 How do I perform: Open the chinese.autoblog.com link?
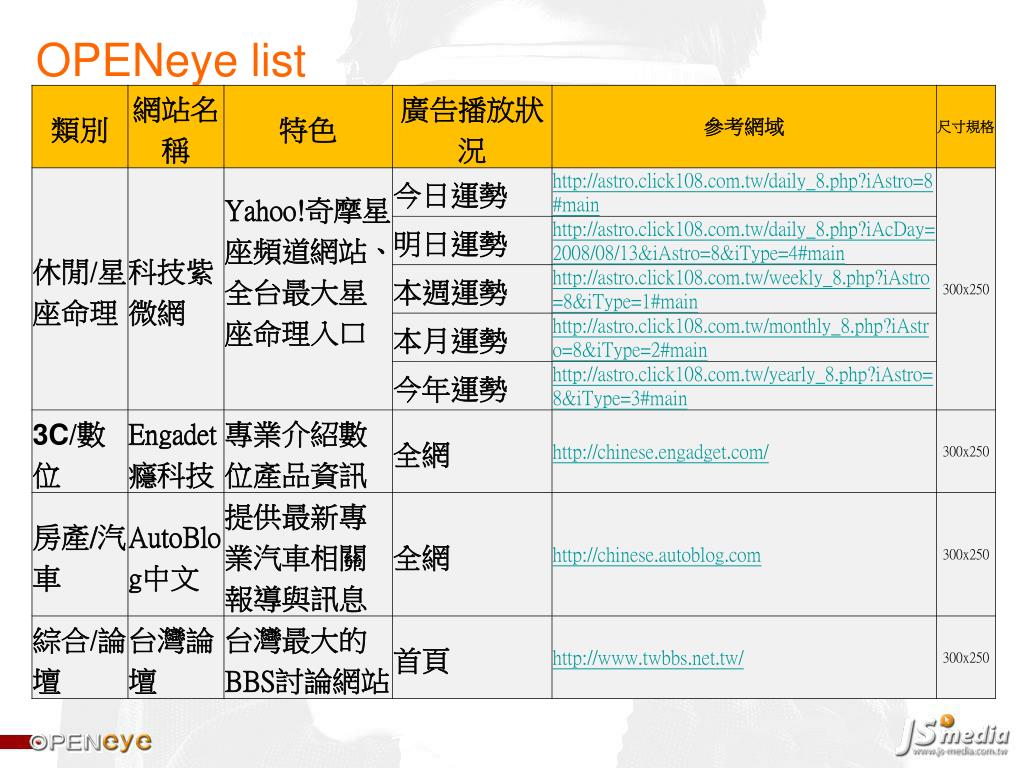pyautogui.click(x=656, y=555)
